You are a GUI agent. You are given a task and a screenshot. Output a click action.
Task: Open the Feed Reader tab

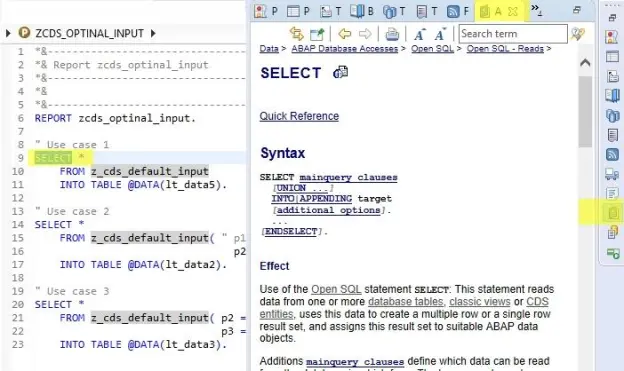(458, 11)
